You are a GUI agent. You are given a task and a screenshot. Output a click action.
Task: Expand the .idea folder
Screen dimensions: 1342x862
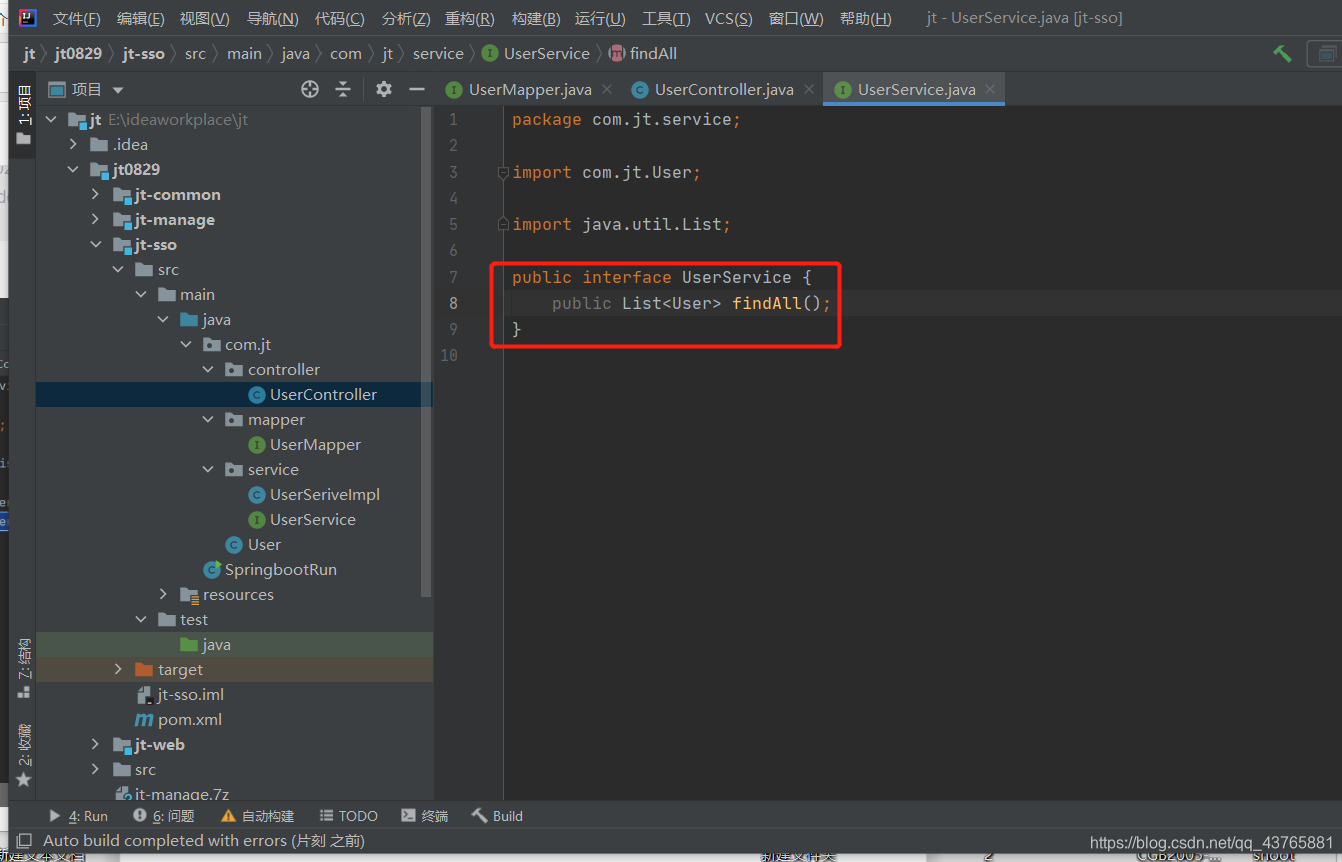pos(73,144)
